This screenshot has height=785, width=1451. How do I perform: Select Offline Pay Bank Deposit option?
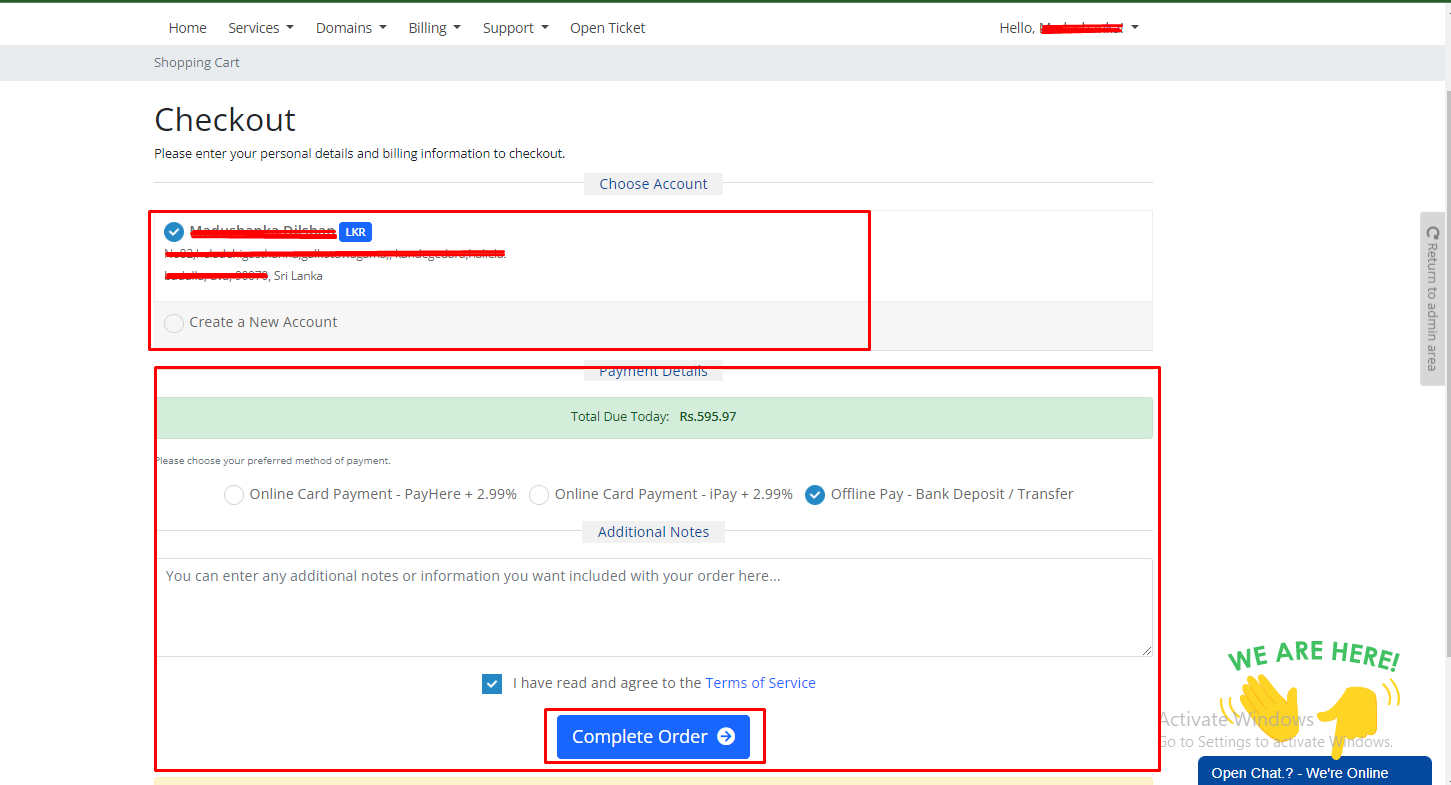[x=815, y=495]
